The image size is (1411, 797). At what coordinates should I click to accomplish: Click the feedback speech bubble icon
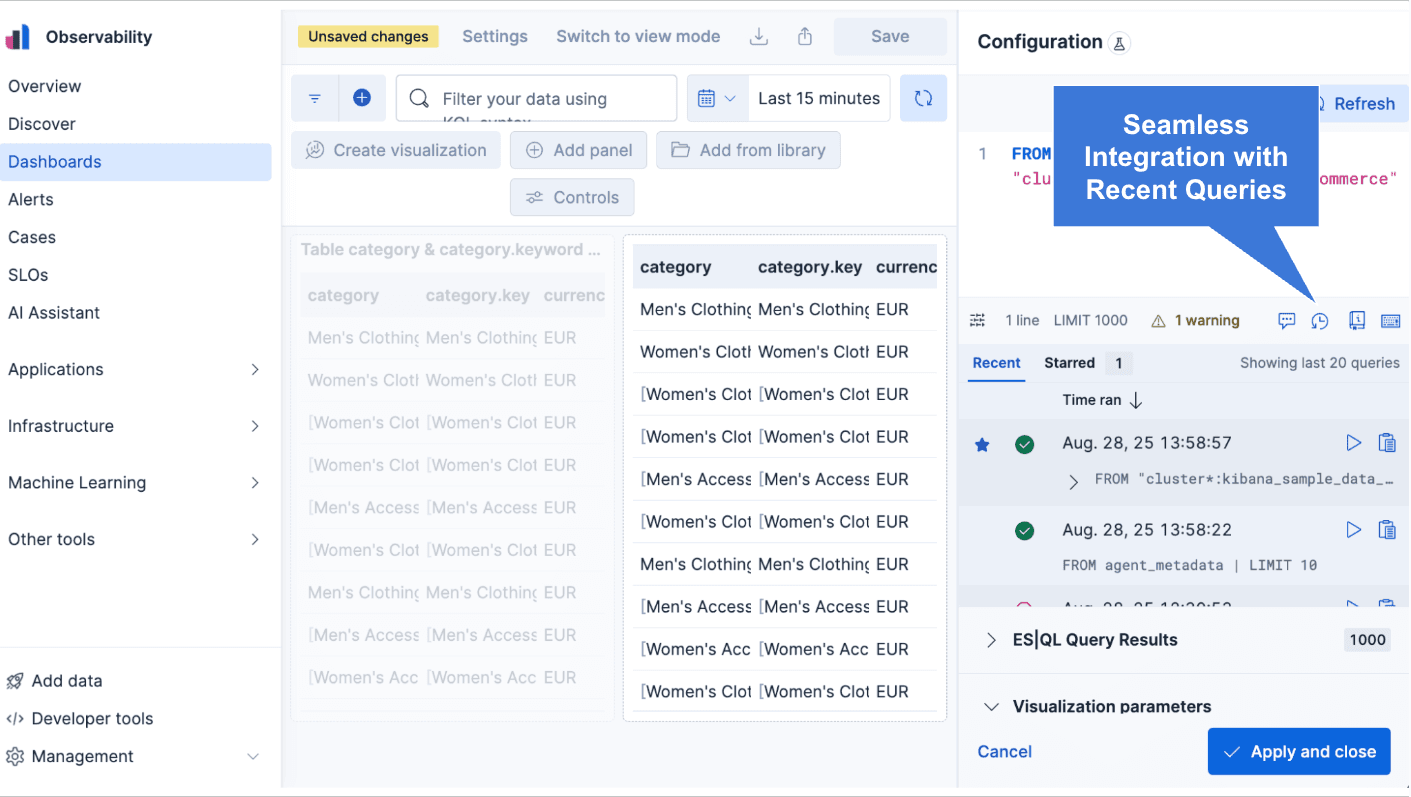coord(1286,320)
